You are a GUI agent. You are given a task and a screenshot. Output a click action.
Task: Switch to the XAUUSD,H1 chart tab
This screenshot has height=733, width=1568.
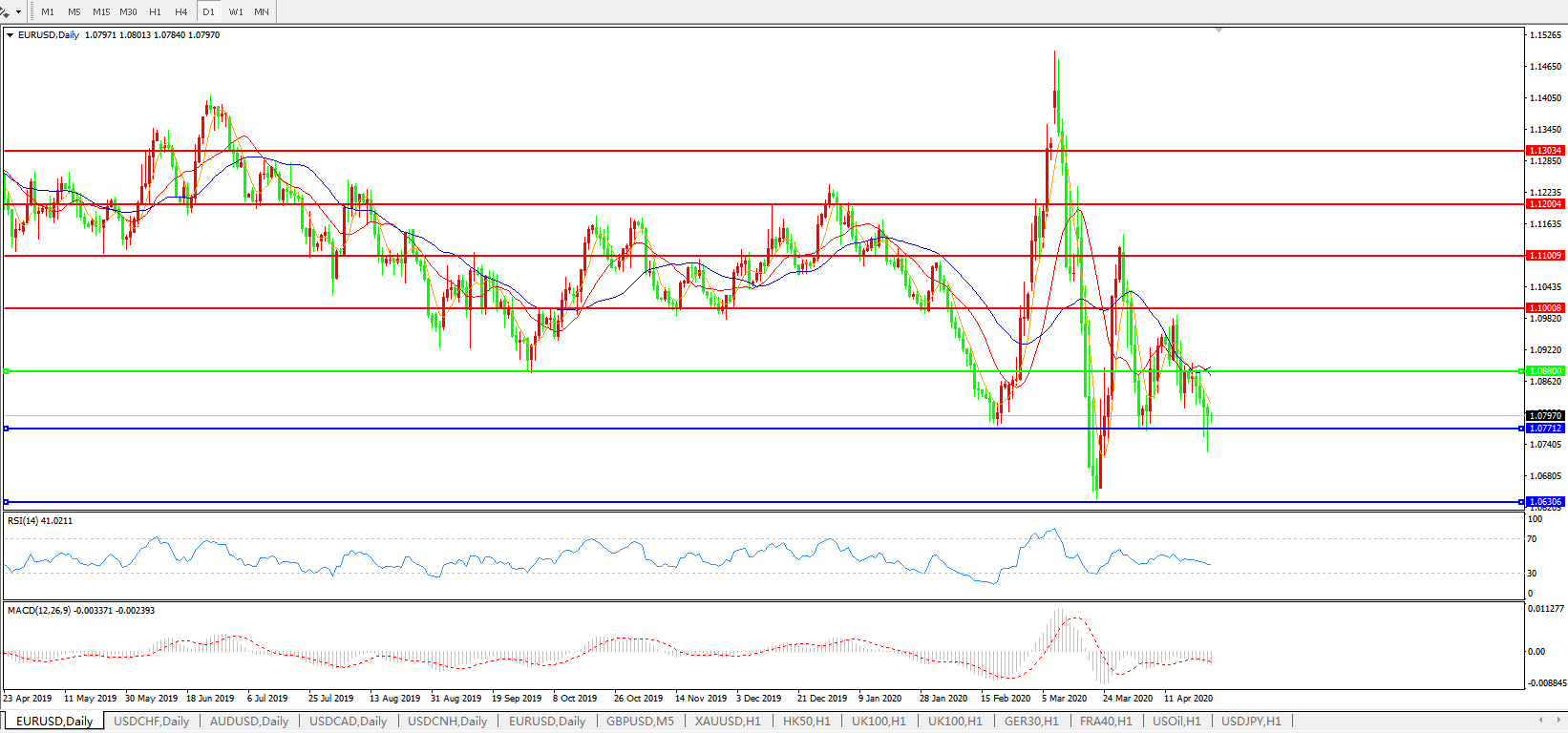click(x=728, y=722)
